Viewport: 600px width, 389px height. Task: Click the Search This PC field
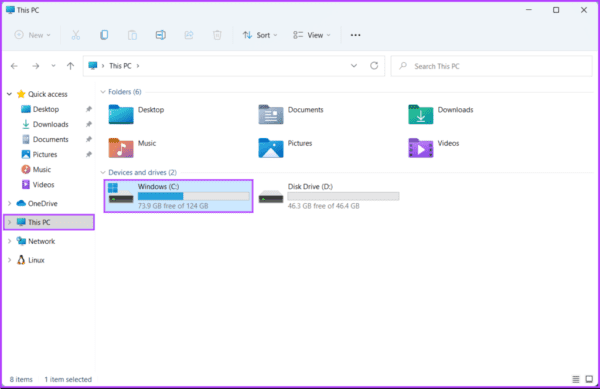pos(491,66)
